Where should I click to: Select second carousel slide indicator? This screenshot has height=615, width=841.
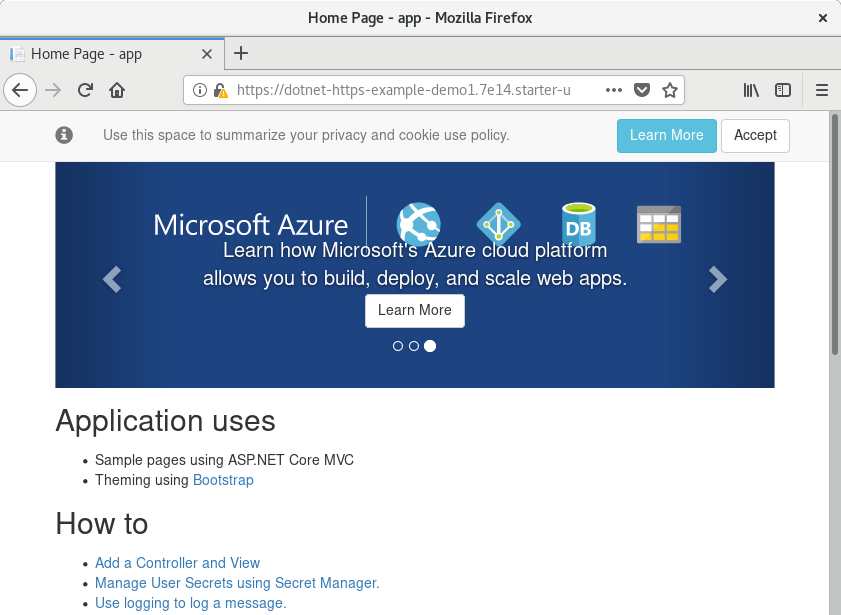coord(414,346)
